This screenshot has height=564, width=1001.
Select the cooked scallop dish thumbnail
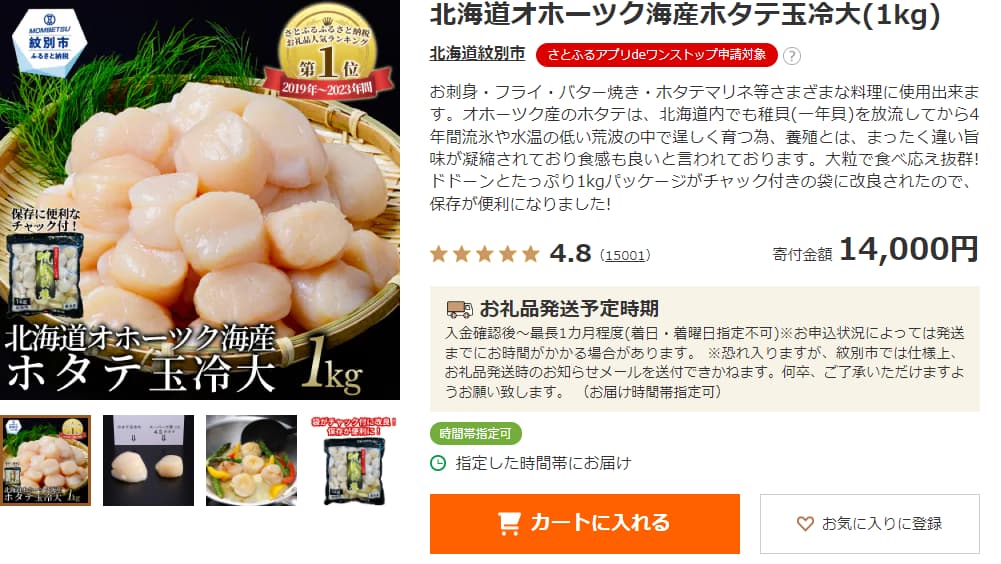coord(251,461)
